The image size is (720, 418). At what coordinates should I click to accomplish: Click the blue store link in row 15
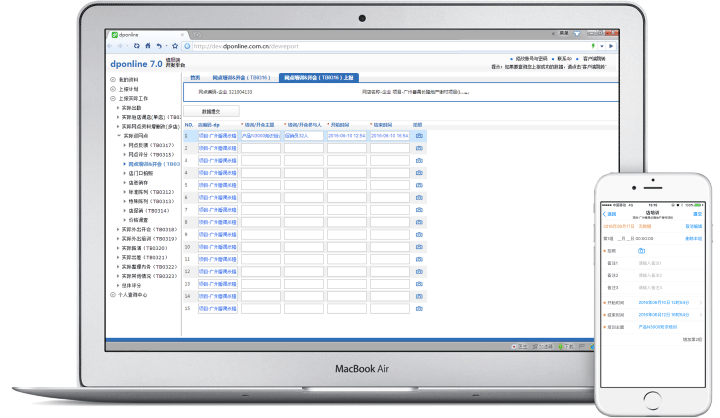[x=218, y=309]
